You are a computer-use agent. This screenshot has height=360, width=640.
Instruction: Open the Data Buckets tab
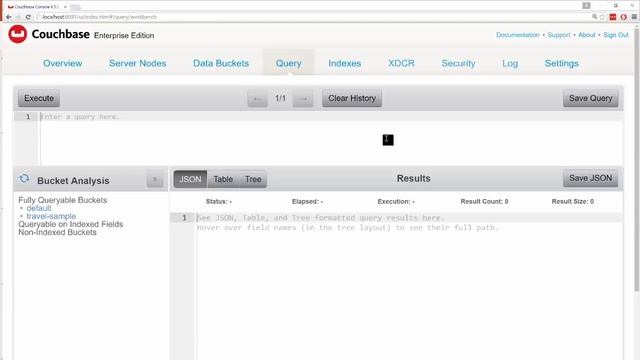[x=221, y=63]
